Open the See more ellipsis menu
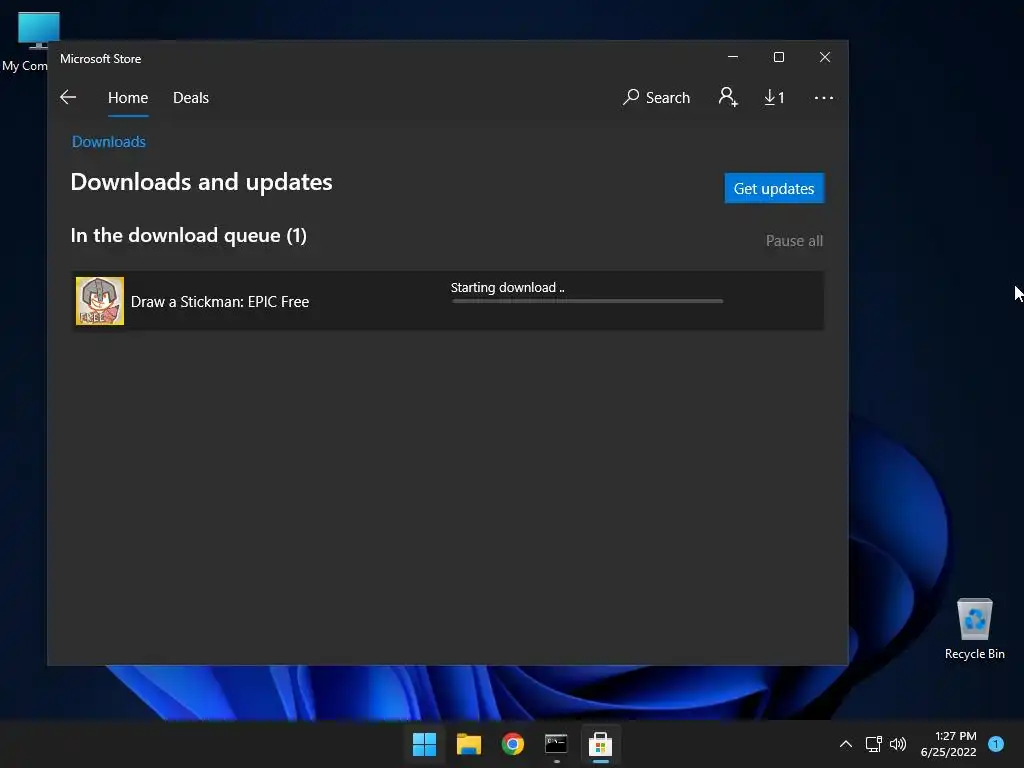This screenshot has width=1024, height=768. (x=824, y=98)
